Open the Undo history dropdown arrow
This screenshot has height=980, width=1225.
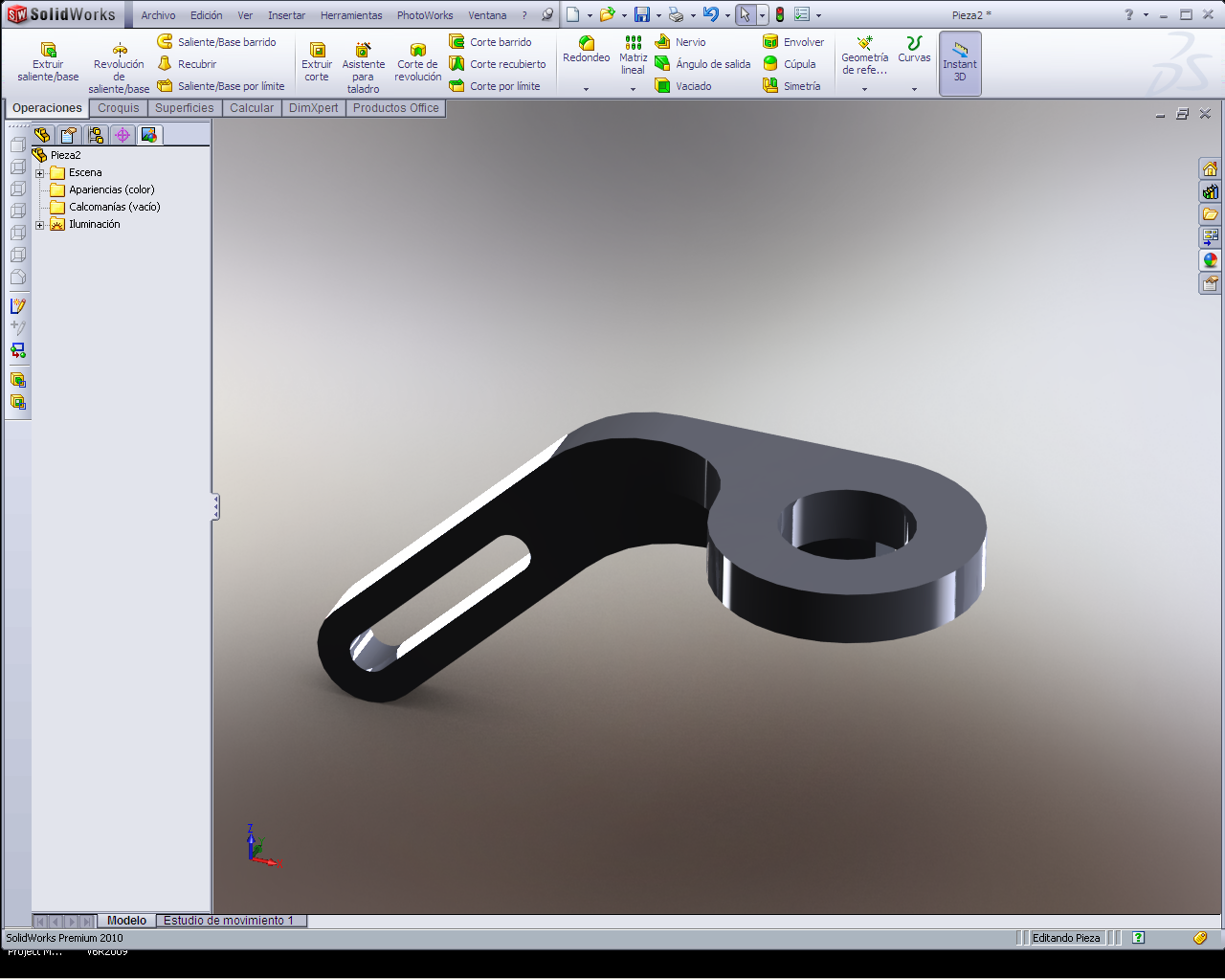[x=727, y=15]
